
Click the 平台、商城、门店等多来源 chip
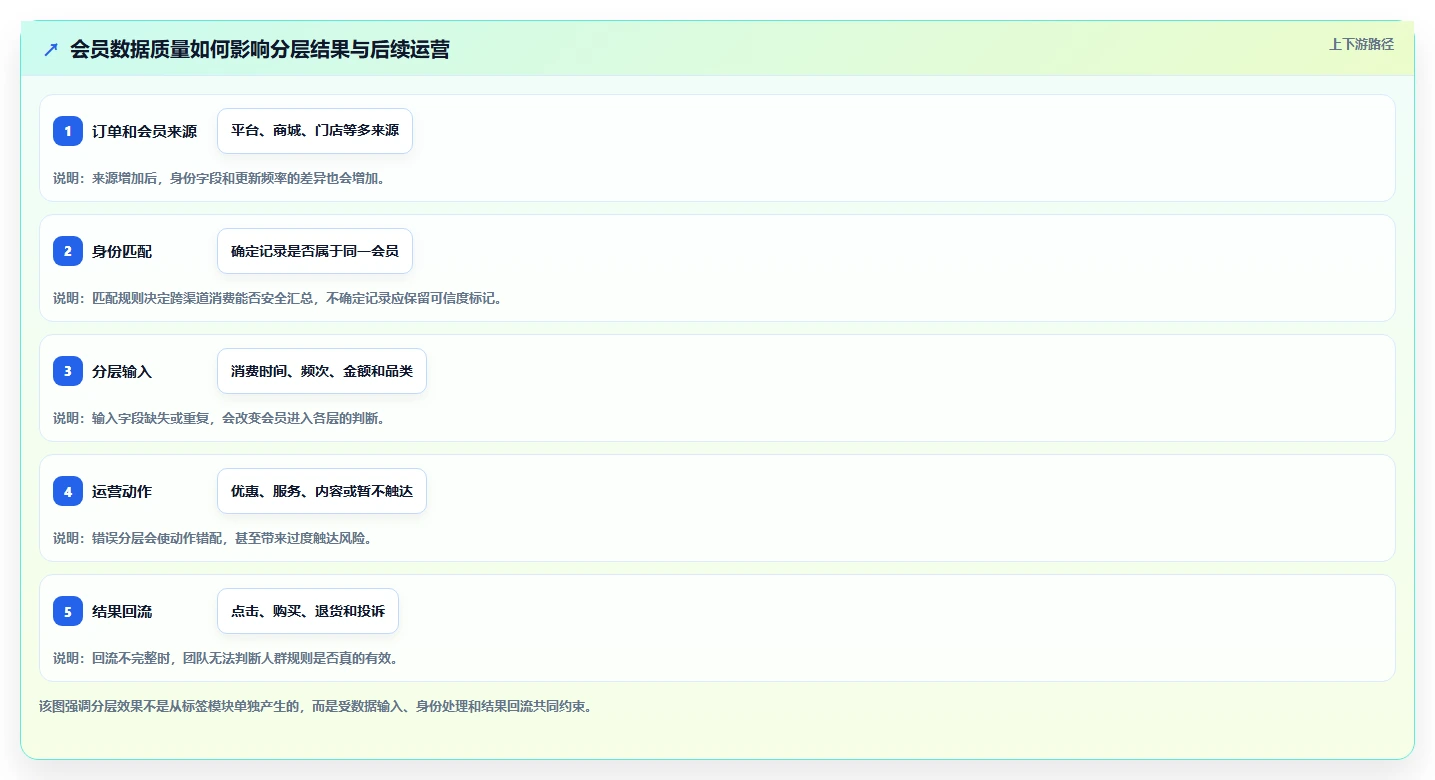click(x=315, y=131)
